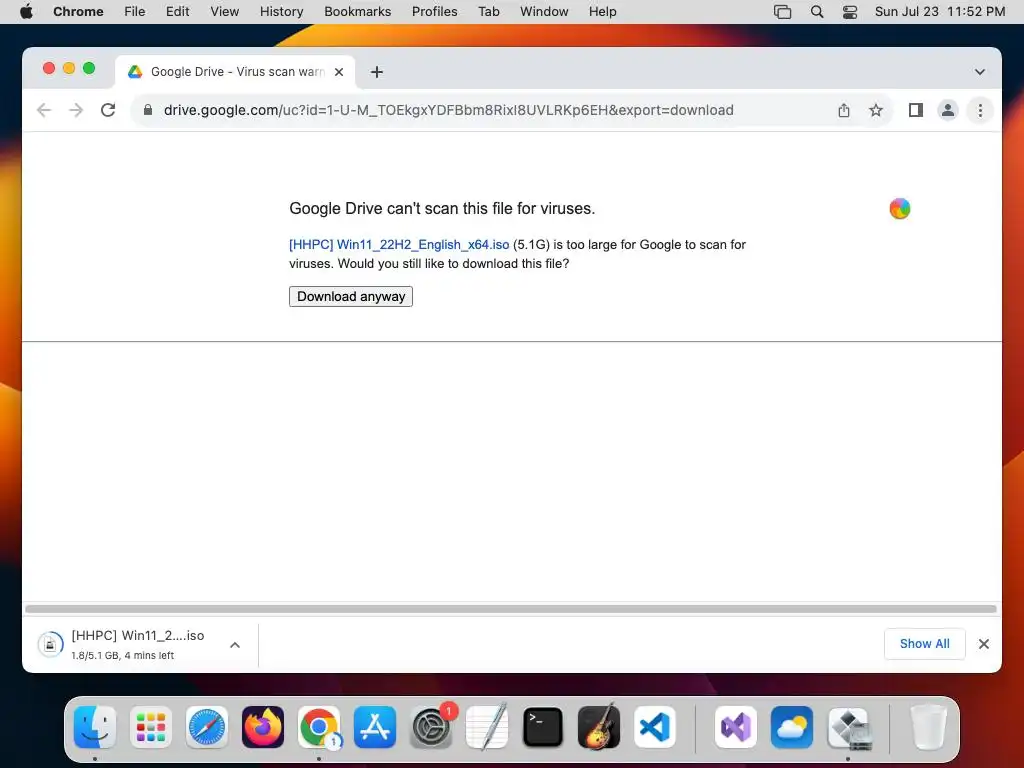The width and height of the screenshot is (1024, 768).
Task: Open the Window menu
Action: (544, 12)
